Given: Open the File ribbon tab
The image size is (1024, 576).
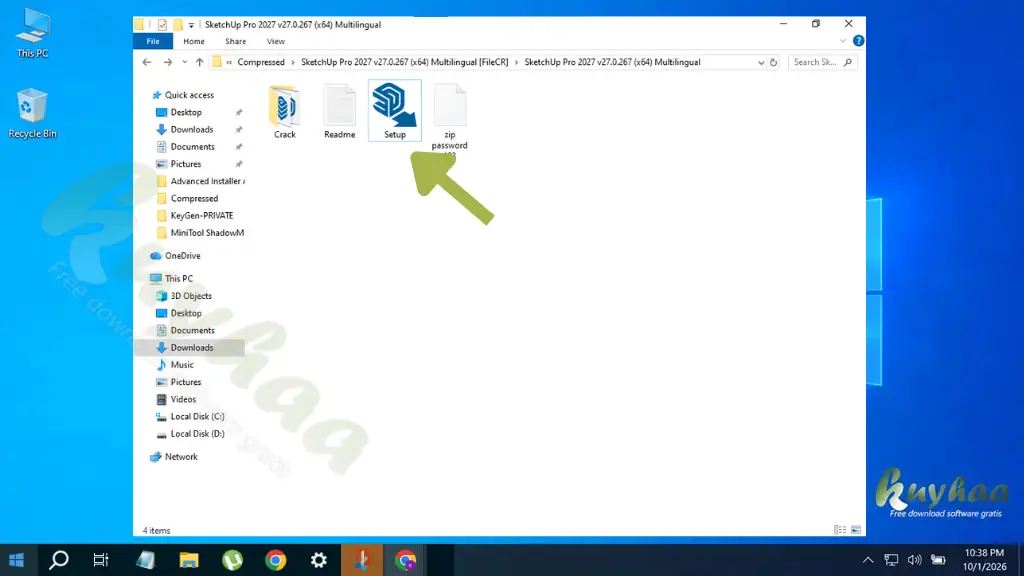Looking at the screenshot, I should click(x=153, y=41).
